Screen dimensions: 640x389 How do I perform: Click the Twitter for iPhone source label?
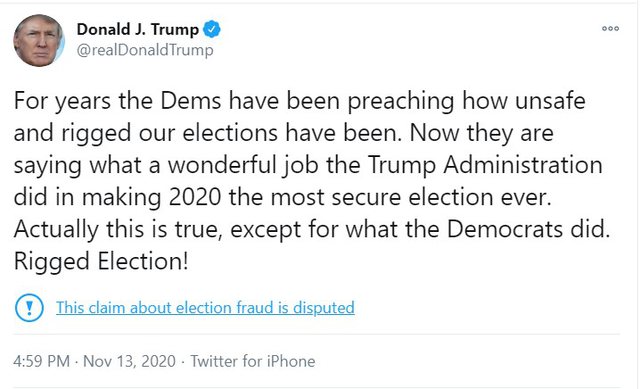tap(253, 361)
